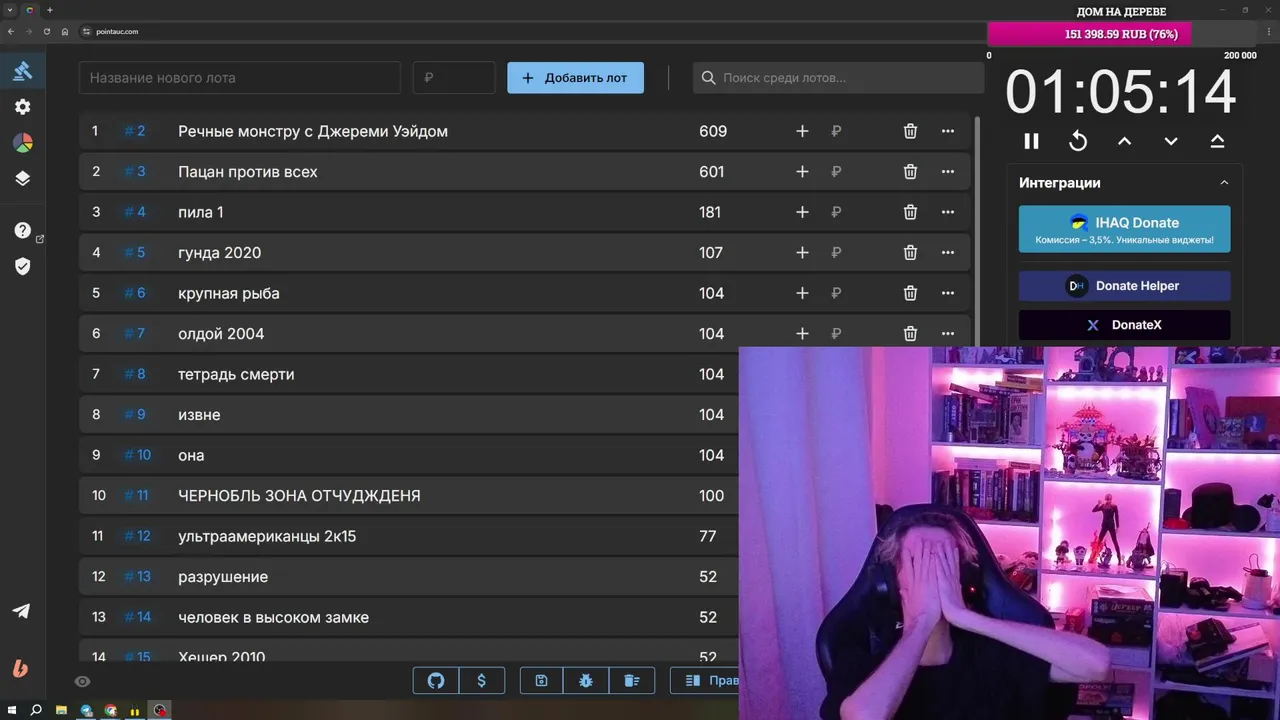Open the Windows Start menu
The width and height of the screenshot is (1280, 720).
[12, 710]
